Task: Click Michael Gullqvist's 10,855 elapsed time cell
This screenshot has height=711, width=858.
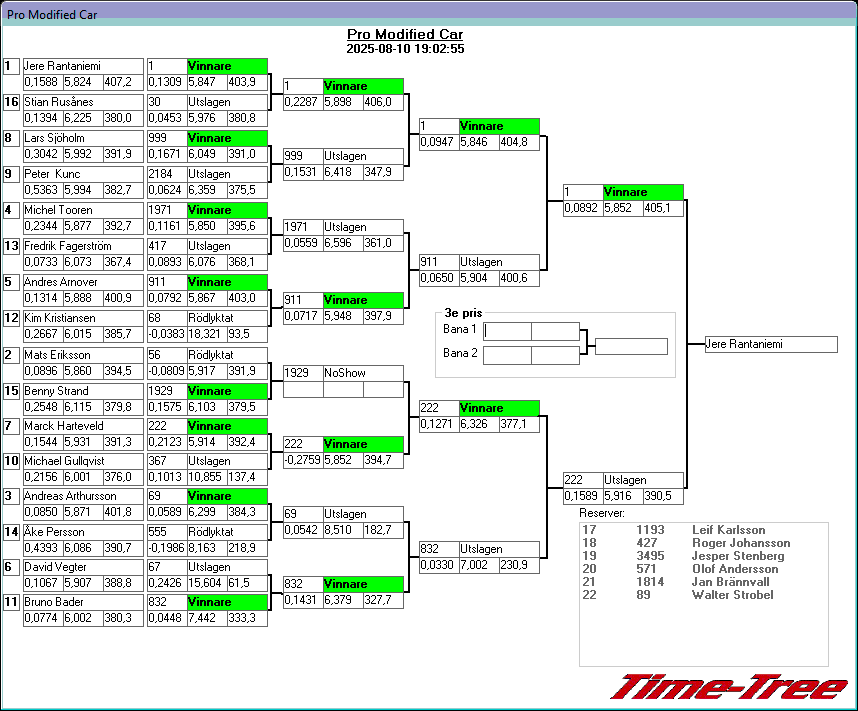Action: point(206,477)
